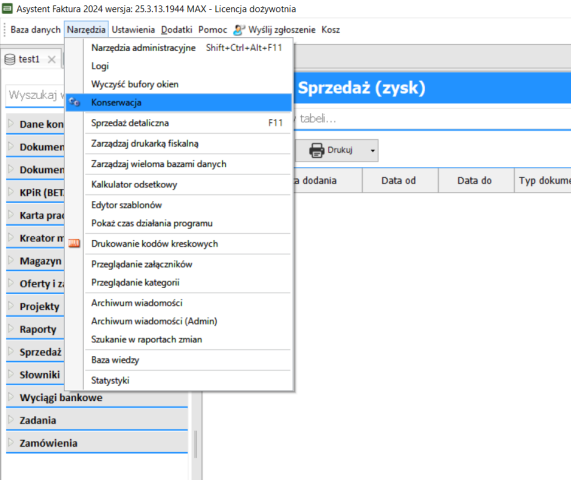
Task: Expand the Dane kon… section
Action: pos(11,124)
